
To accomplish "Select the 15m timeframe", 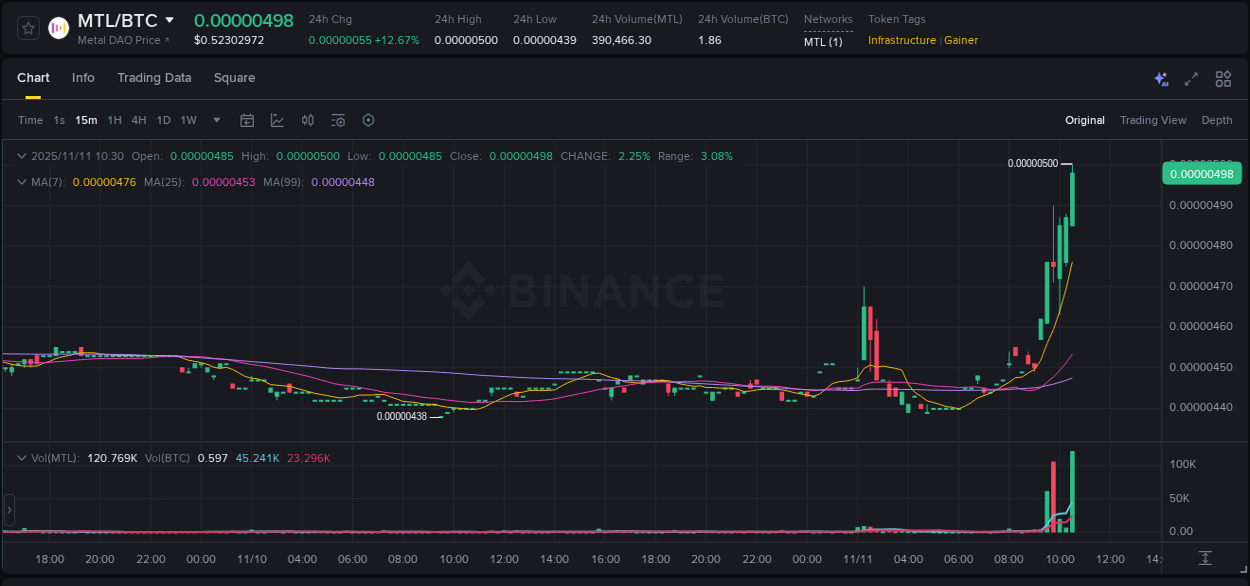I will point(86,120).
